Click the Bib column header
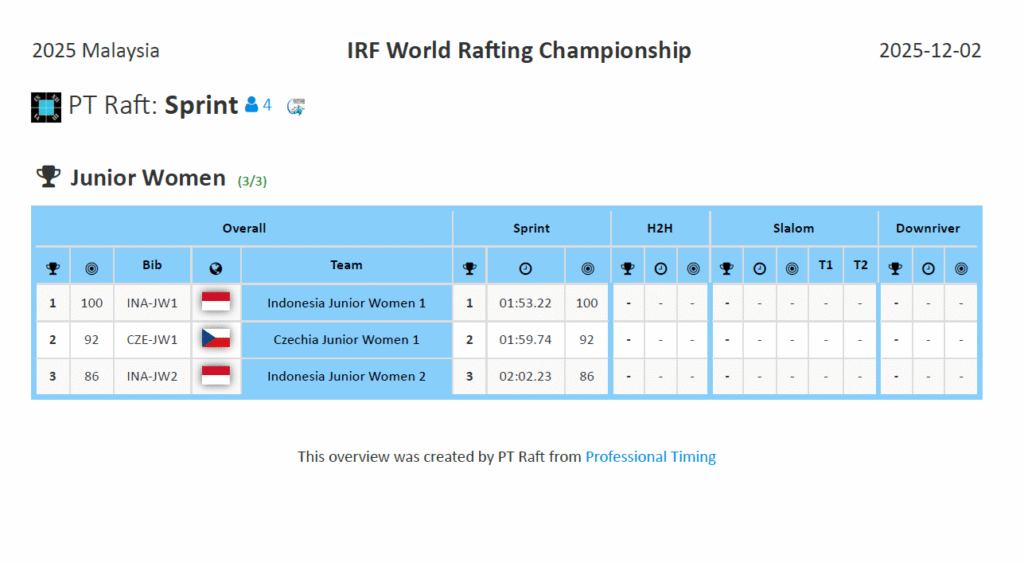Image resolution: width=1024 pixels, height=563 pixels. coord(152,265)
